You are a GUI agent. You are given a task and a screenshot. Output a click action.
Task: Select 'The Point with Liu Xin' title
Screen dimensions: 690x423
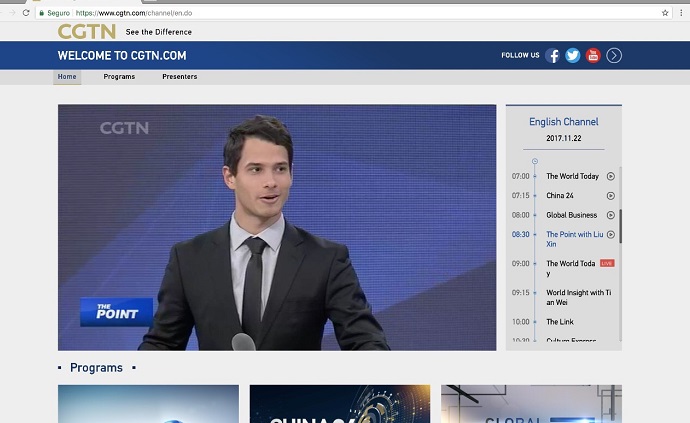click(575, 239)
